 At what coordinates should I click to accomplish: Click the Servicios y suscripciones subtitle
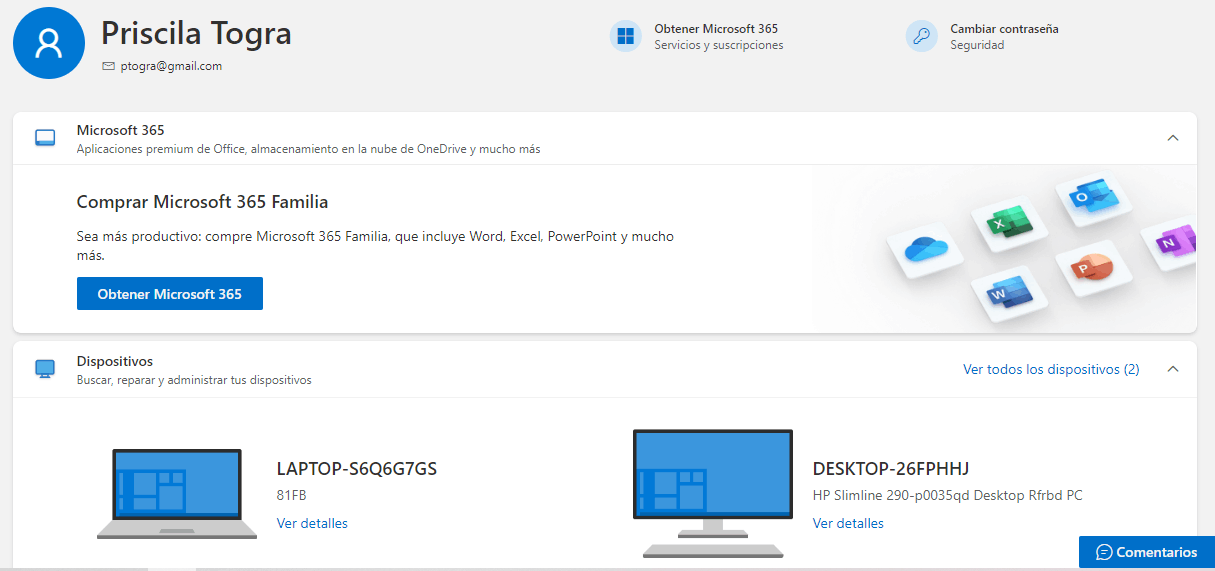(x=719, y=45)
